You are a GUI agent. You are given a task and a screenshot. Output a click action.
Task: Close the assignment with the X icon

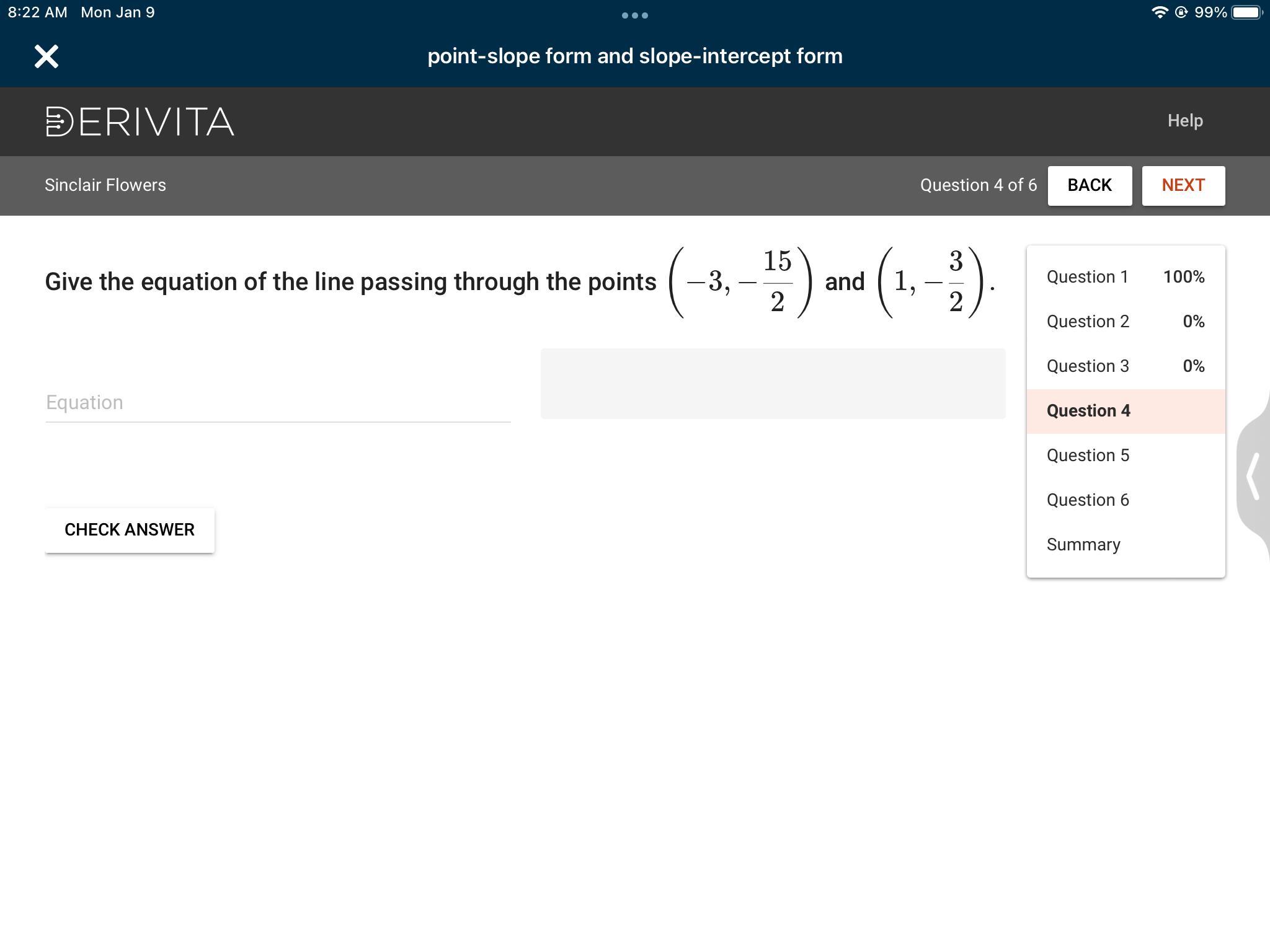[47, 56]
